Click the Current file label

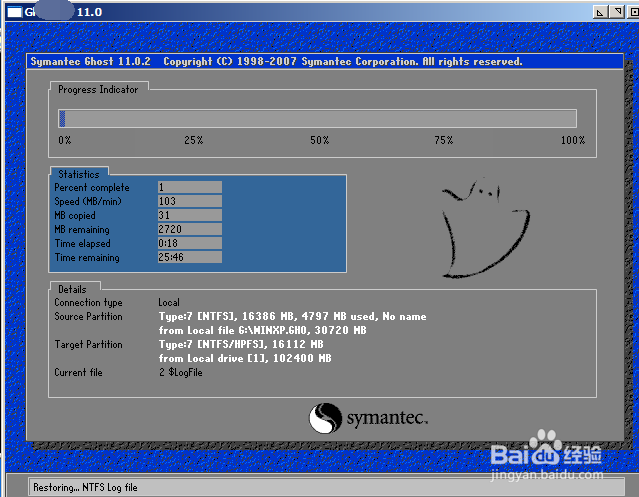(x=78, y=372)
